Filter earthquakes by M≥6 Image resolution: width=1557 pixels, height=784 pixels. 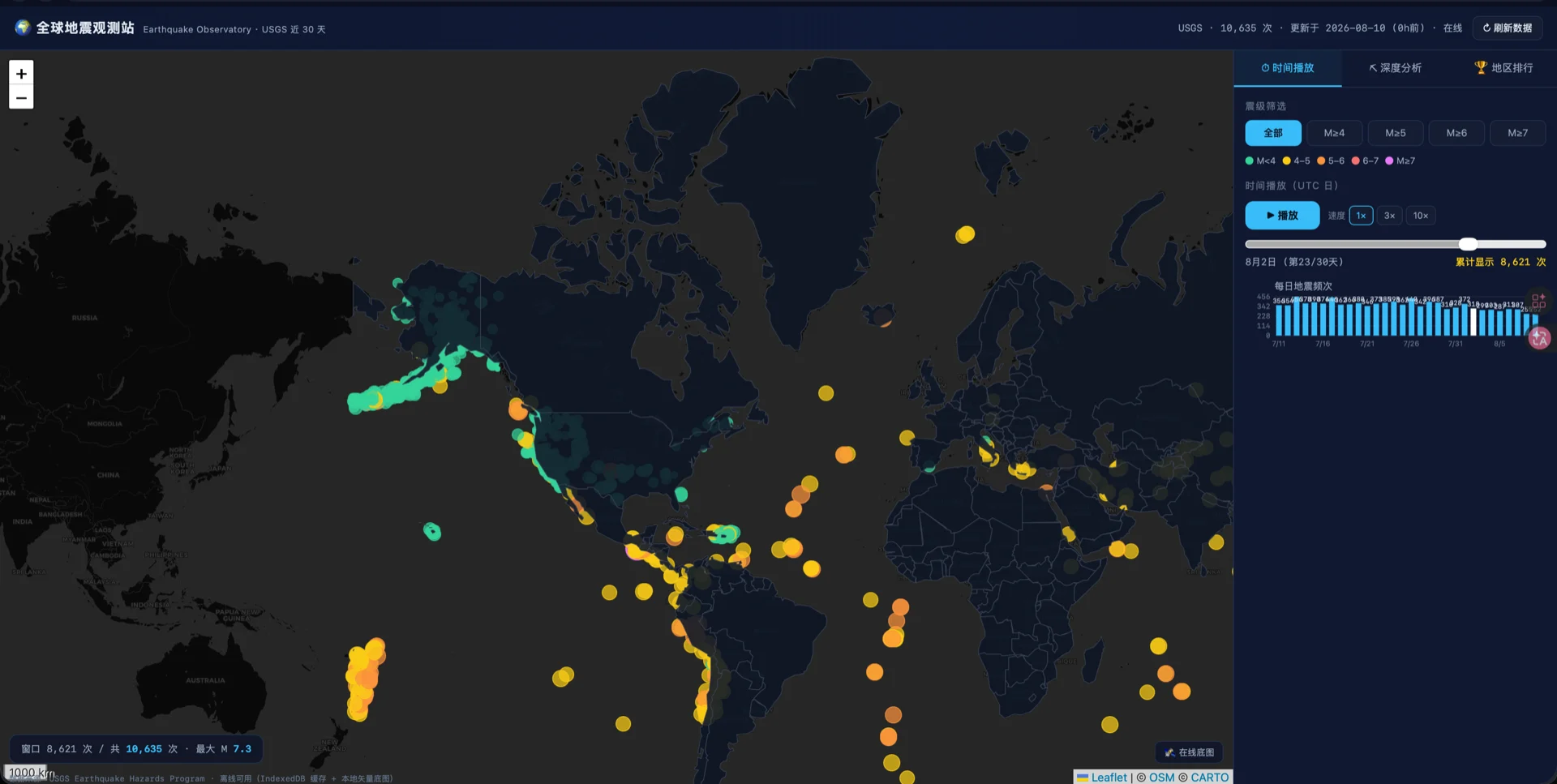[x=1456, y=133]
